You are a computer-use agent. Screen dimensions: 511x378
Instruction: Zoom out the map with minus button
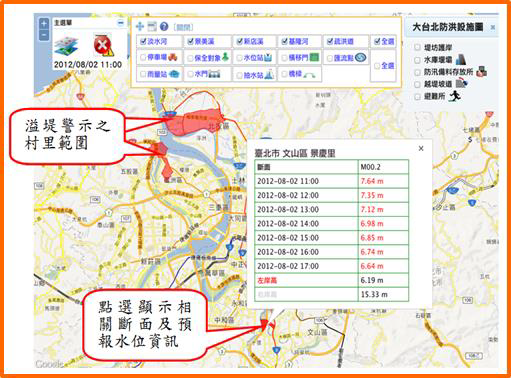pyautogui.click(x=44, y=35)
